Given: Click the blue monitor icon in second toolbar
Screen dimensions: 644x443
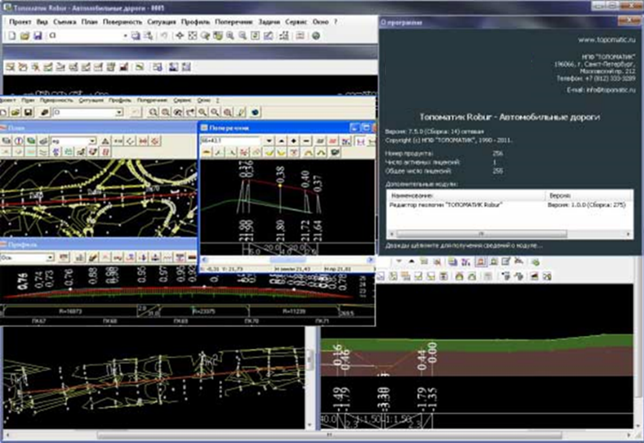Looking at the screenshot, I should 174,67.
